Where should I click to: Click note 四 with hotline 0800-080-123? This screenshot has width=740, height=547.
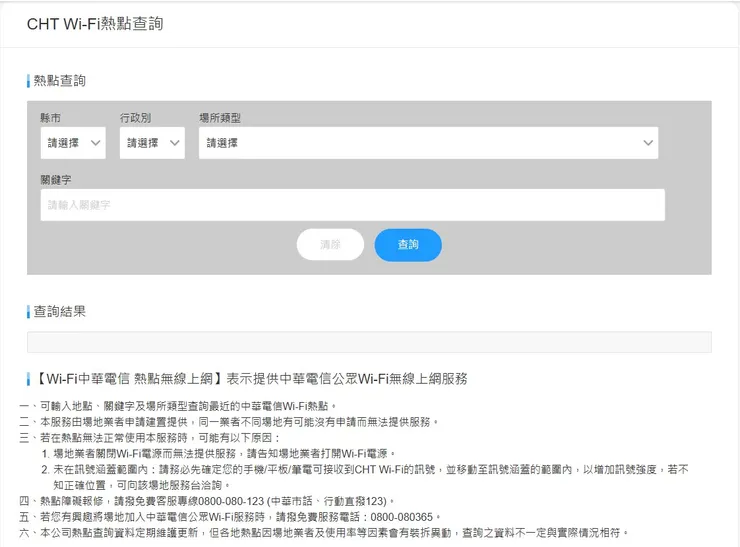(x=207, y=501)
